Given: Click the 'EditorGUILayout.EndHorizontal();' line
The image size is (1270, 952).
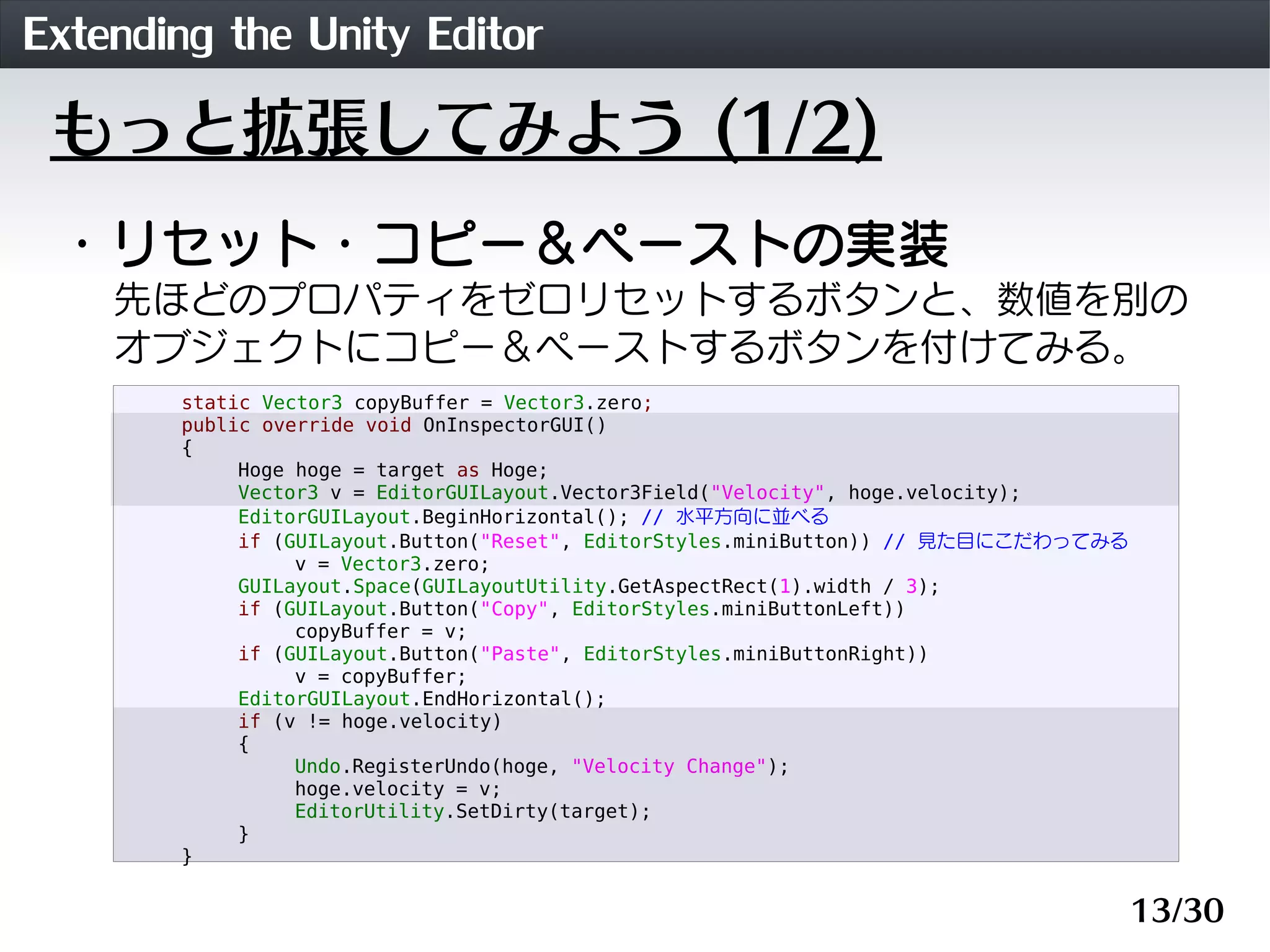Looking at the screenshot, I should (x=421, y=700).
